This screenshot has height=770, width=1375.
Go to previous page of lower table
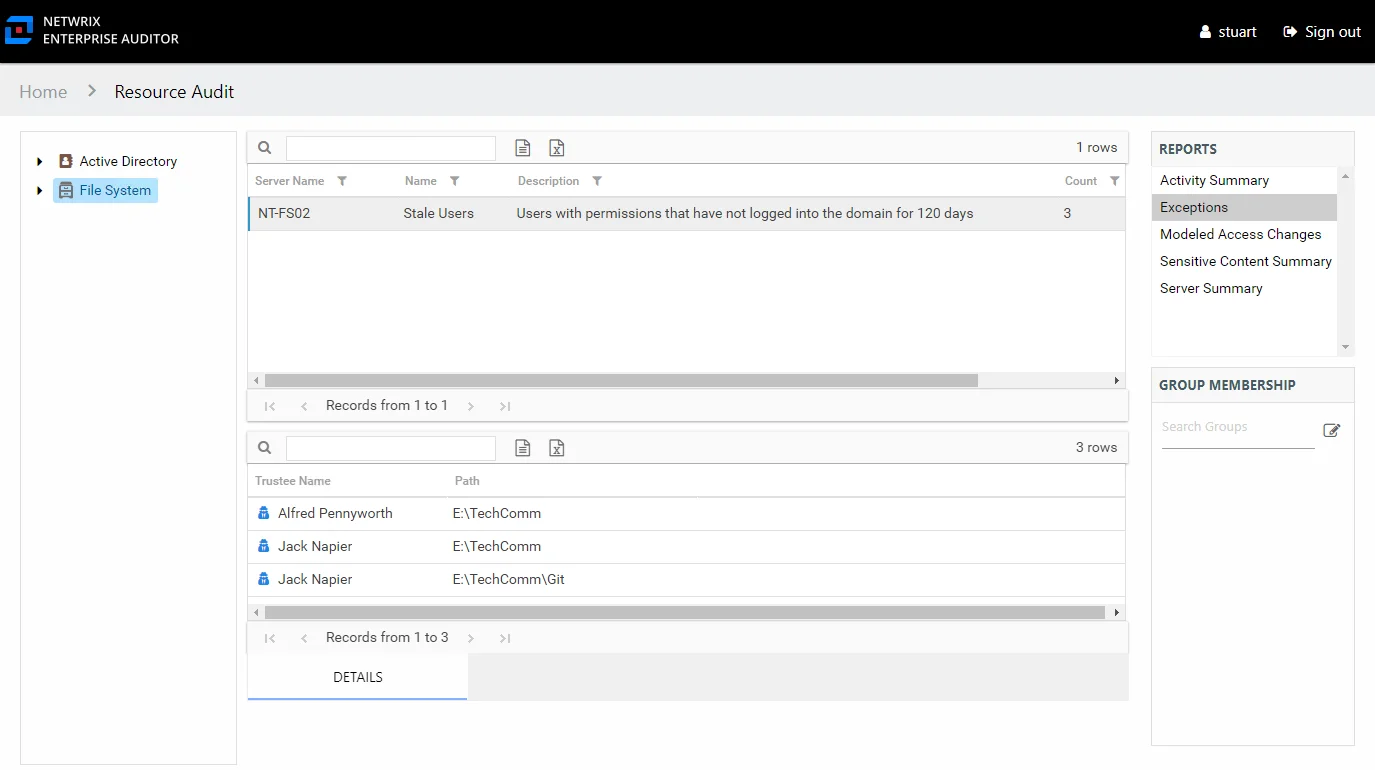[x=304, y=638]
